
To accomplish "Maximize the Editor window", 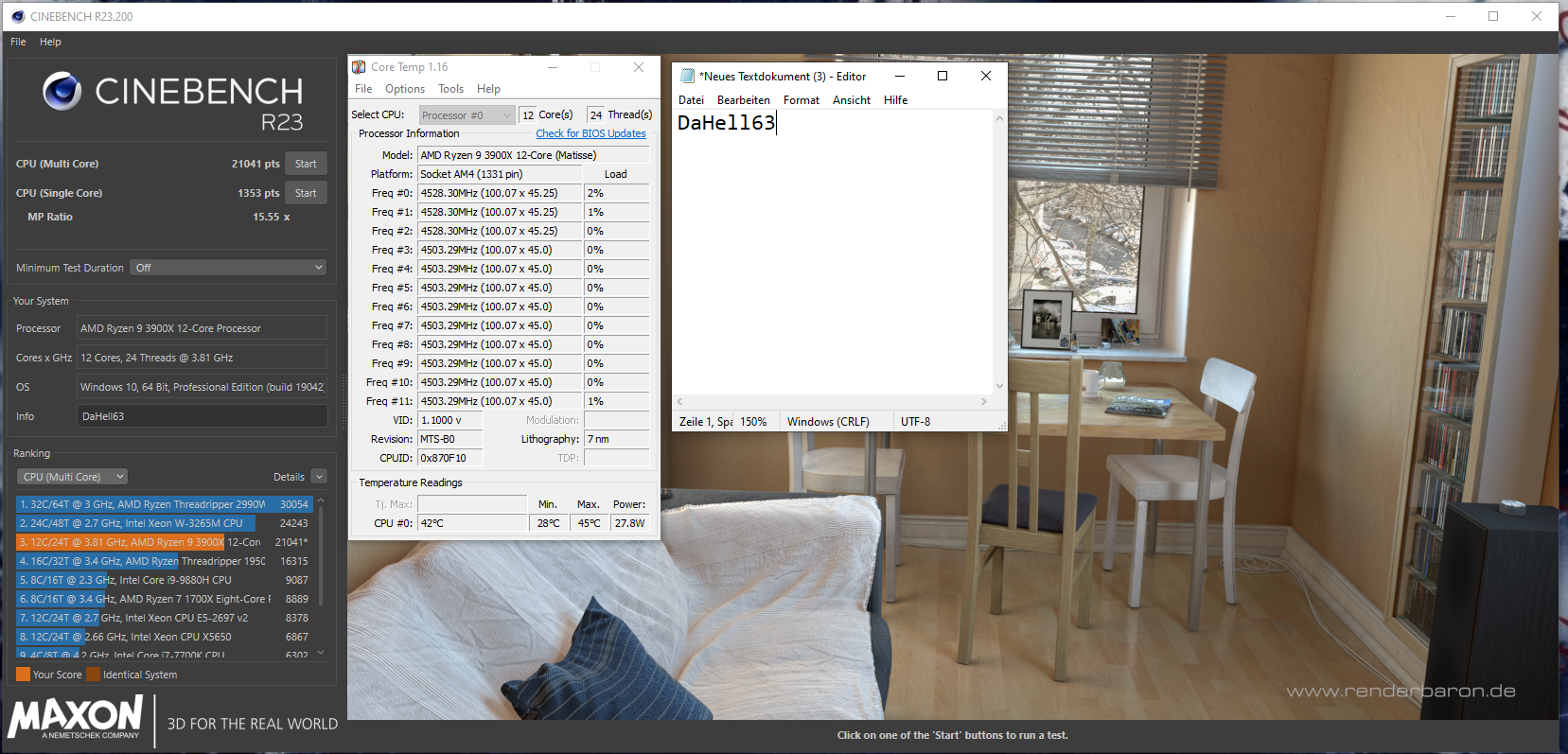I will [943, 76].
